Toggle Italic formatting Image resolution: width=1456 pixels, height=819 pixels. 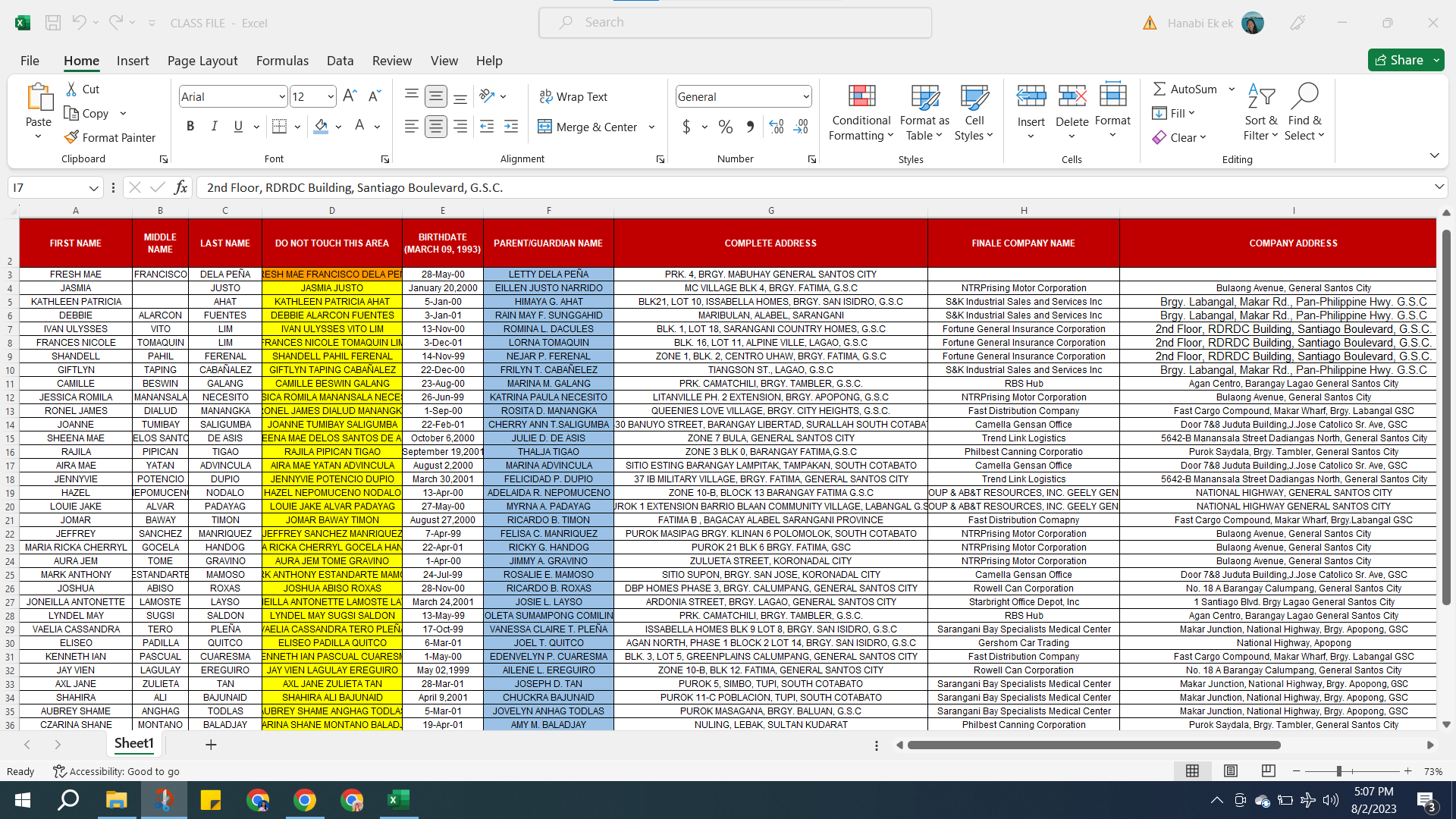pyautogui.click(x=214, y=127)
